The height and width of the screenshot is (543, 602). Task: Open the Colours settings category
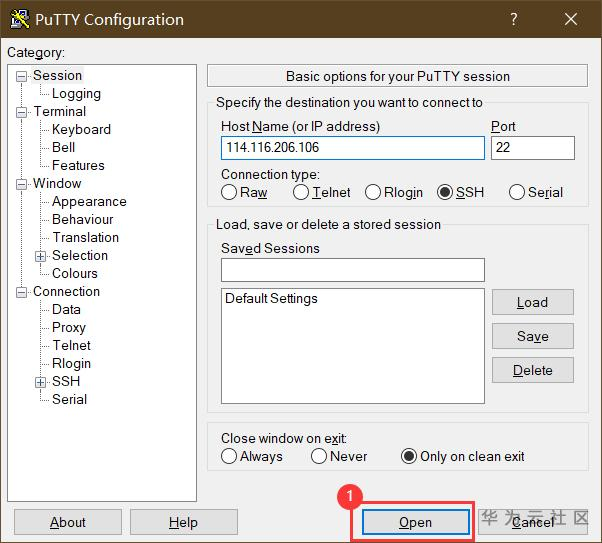coord(75,273)
